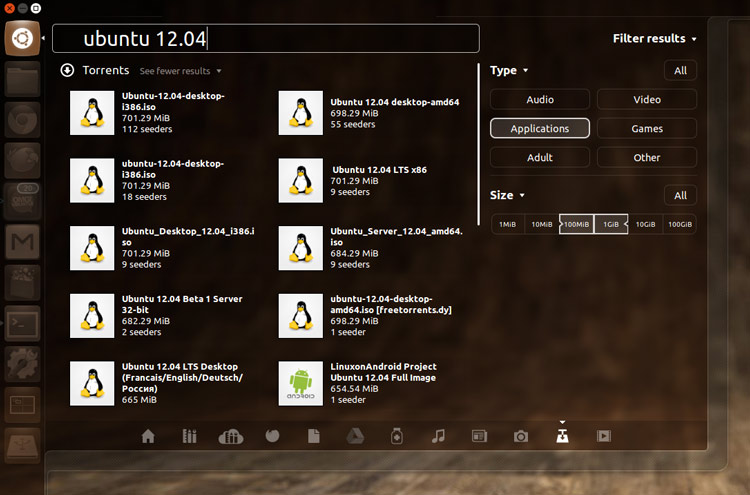Click the Torrents category heading

[x=106, y=70]
